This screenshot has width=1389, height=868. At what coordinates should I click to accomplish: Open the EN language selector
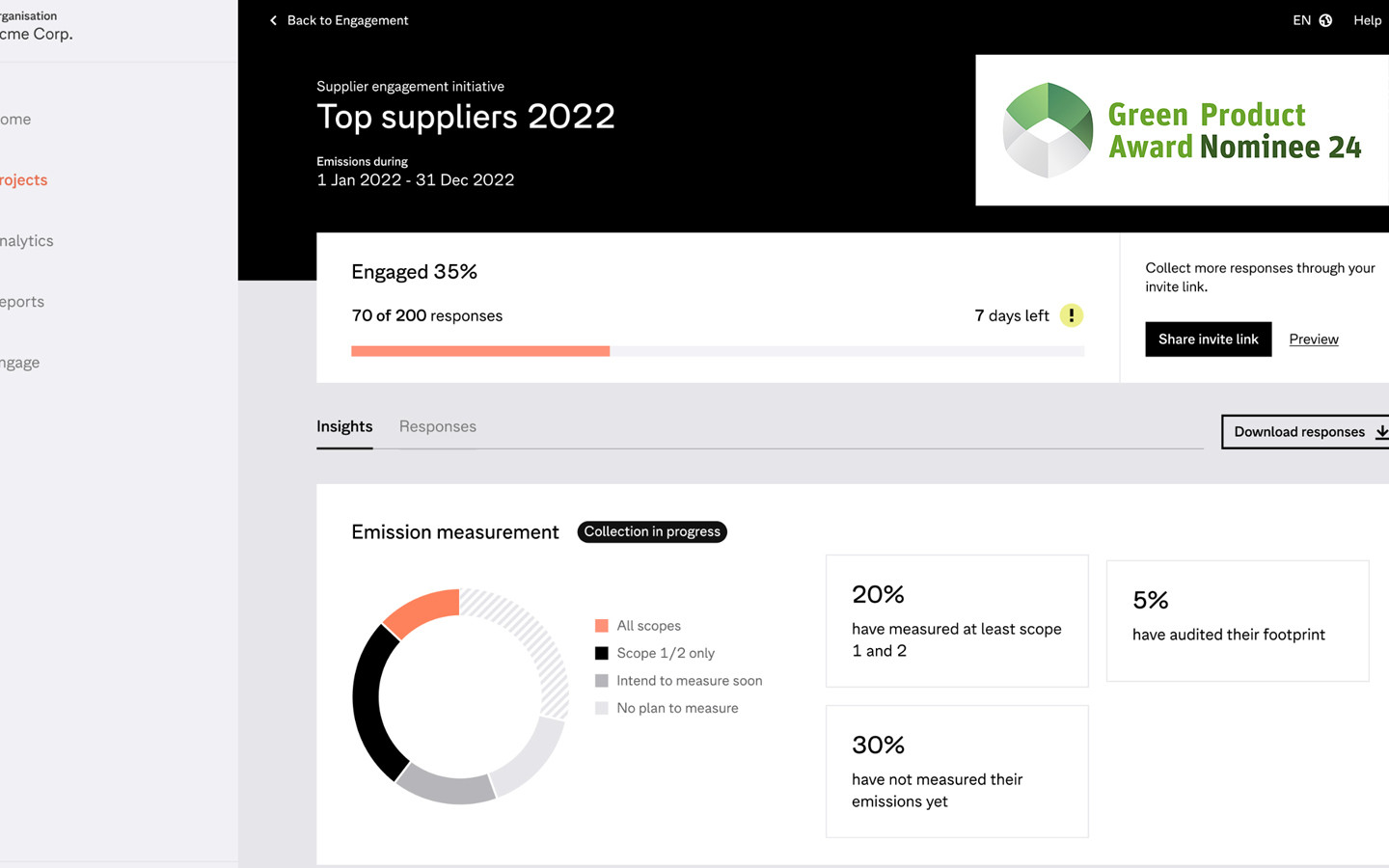coord(1301,20)
